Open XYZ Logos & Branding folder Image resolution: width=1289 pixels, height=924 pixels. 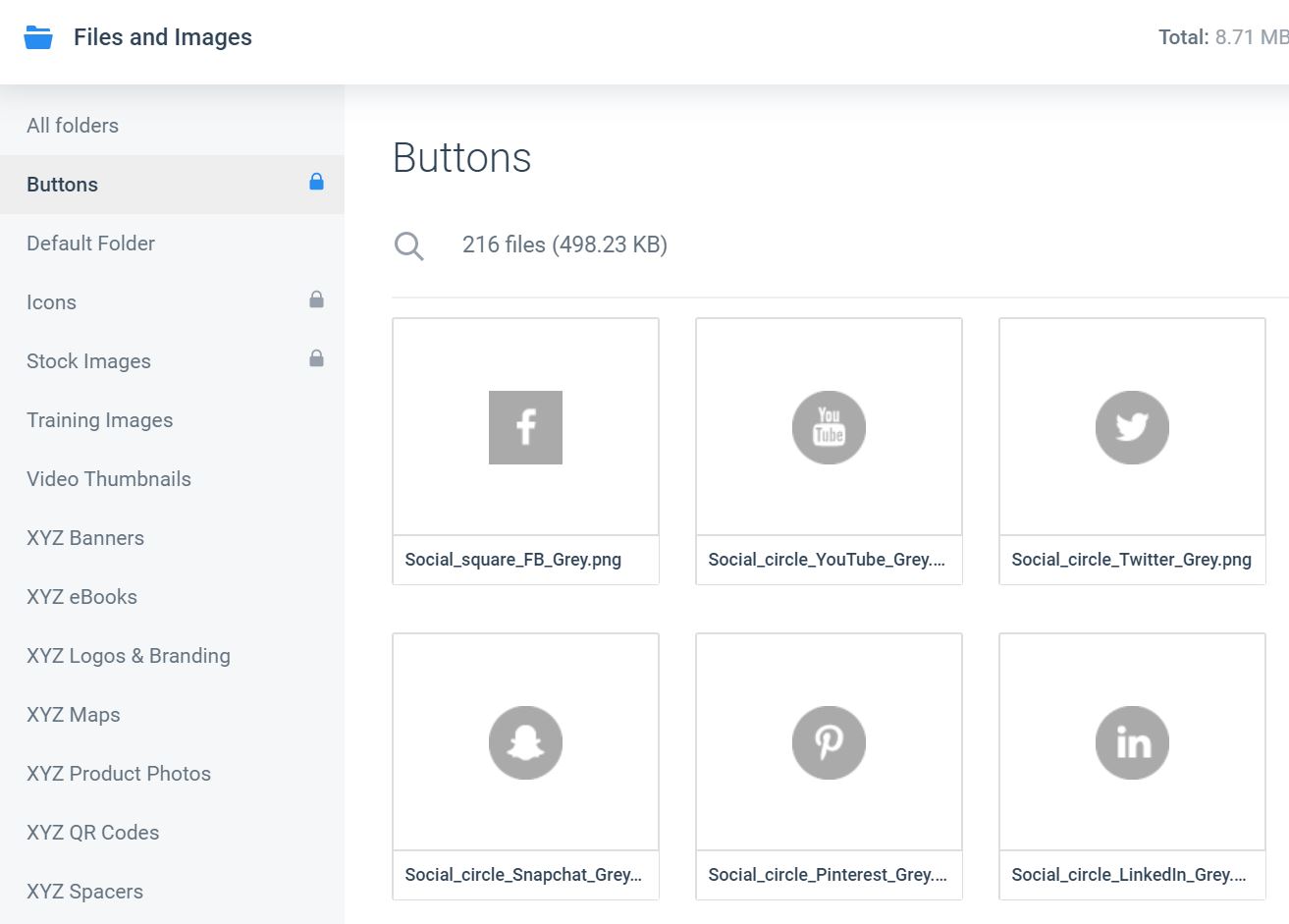coord(172,656)
